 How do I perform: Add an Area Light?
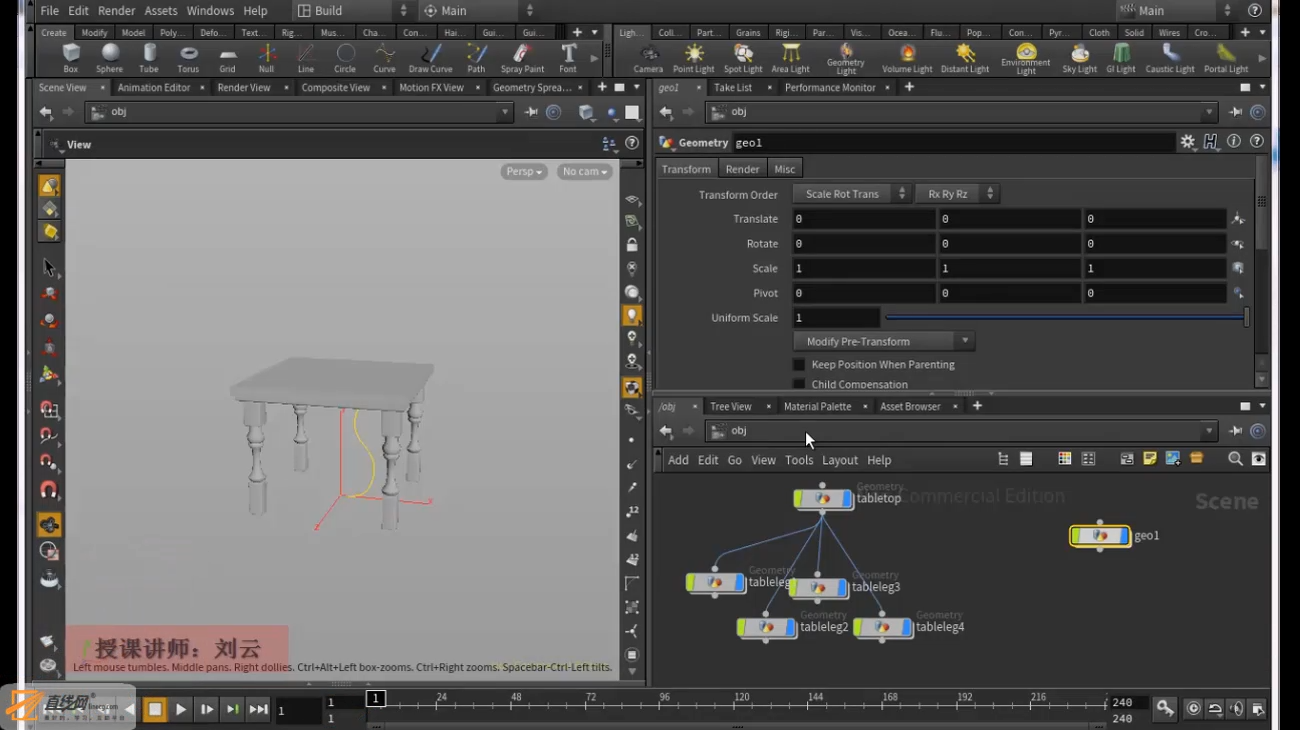tap(790, 58)
